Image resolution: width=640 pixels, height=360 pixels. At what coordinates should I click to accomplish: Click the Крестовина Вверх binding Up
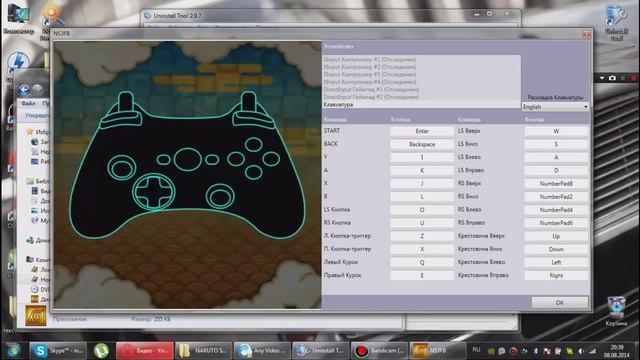click(556, 236)
